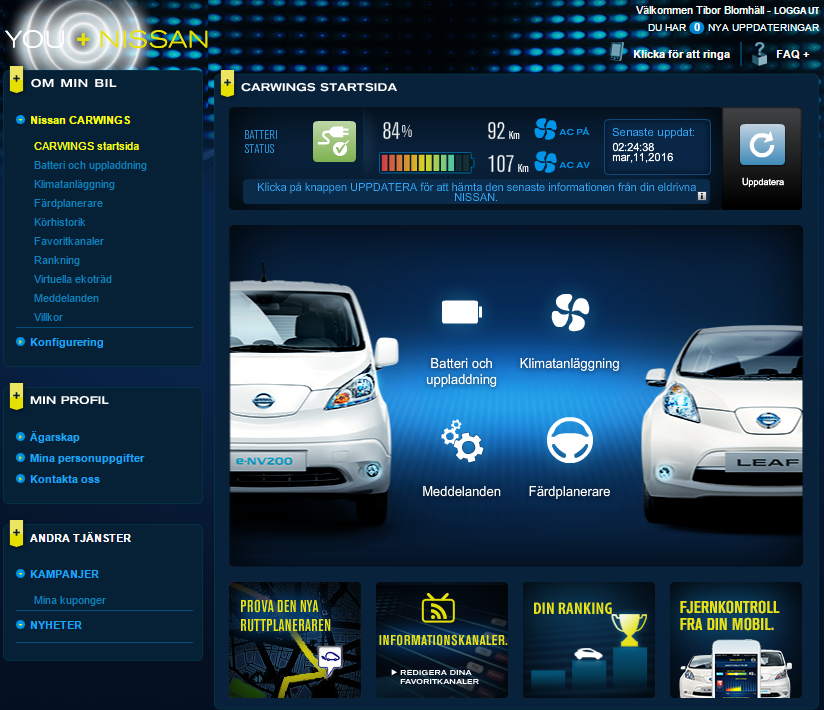The height and width of the screenshot is (710, 824).
Task: Click the 84% battery percentage value
Action: [x=397, y=131]
